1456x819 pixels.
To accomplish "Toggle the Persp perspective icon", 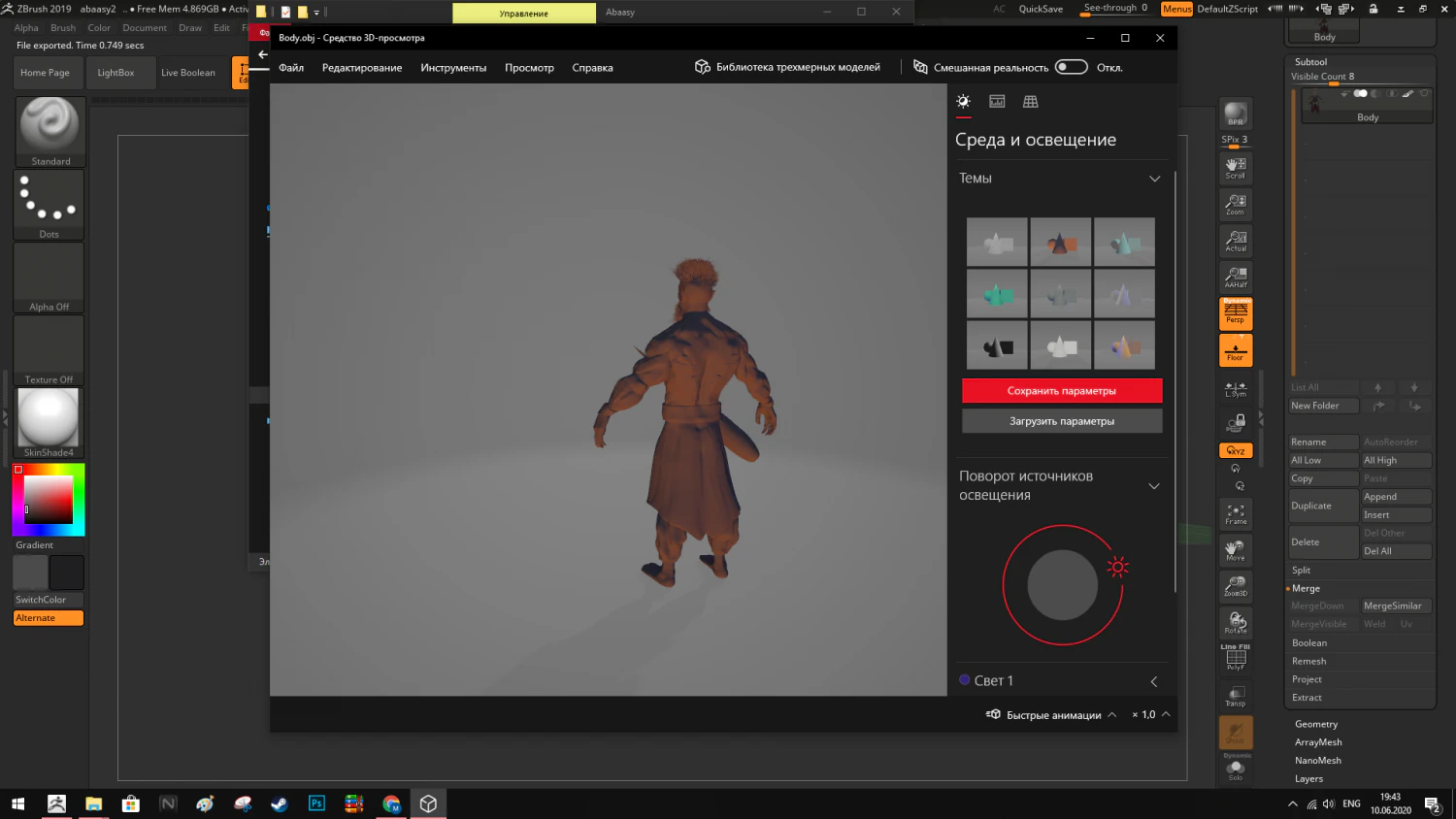I will pos(1235,312).
